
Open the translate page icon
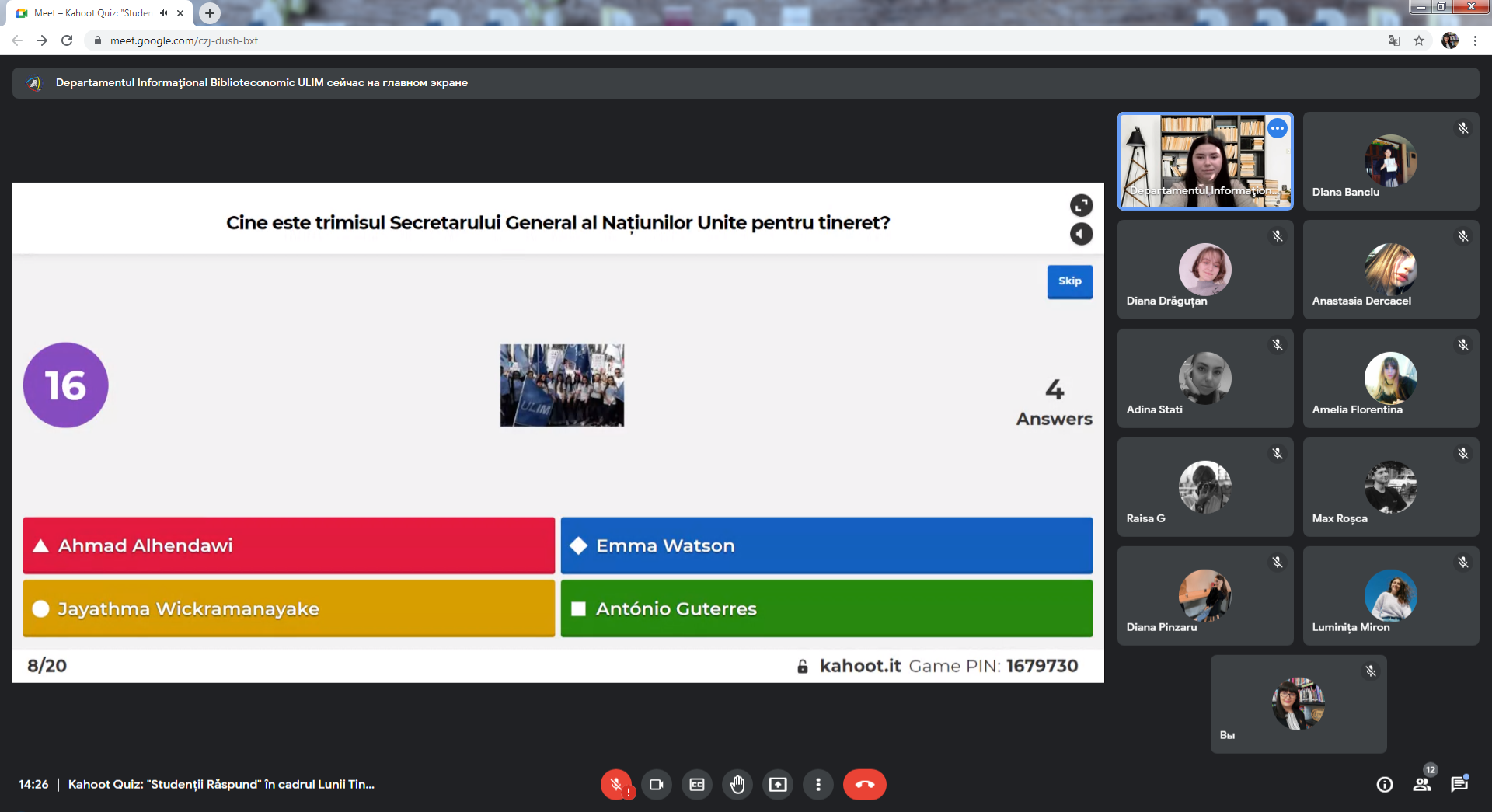[x=1394, y=40]
